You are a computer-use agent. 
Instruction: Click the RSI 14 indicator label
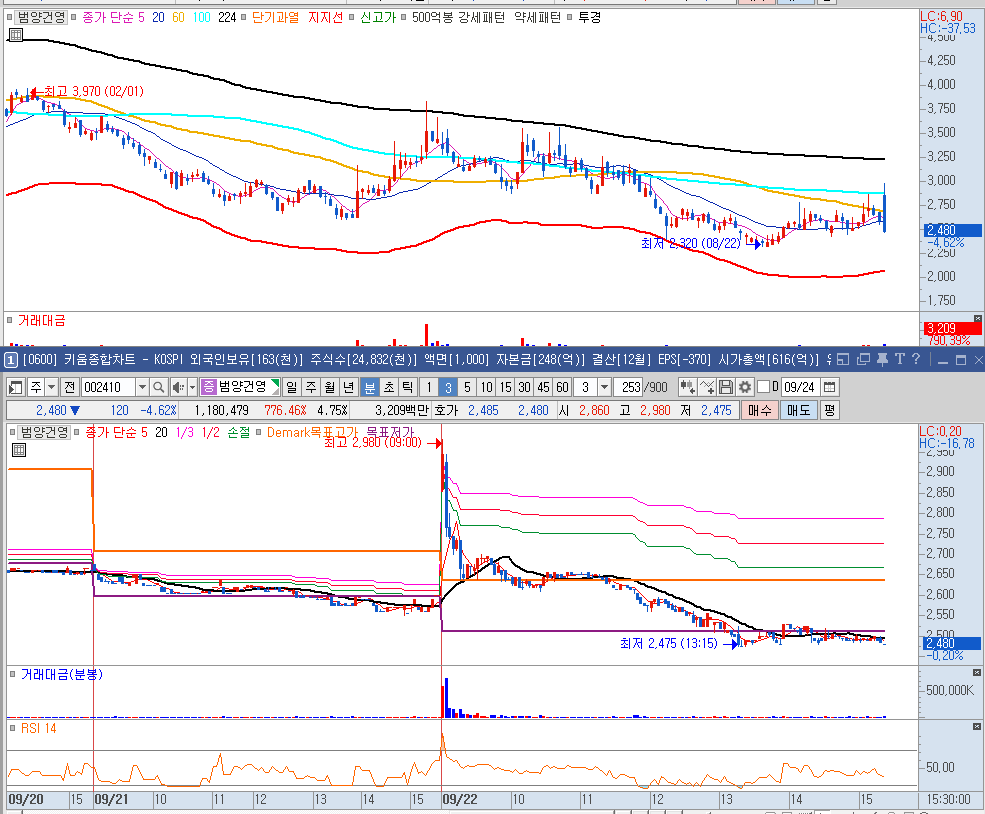point(39,728)
